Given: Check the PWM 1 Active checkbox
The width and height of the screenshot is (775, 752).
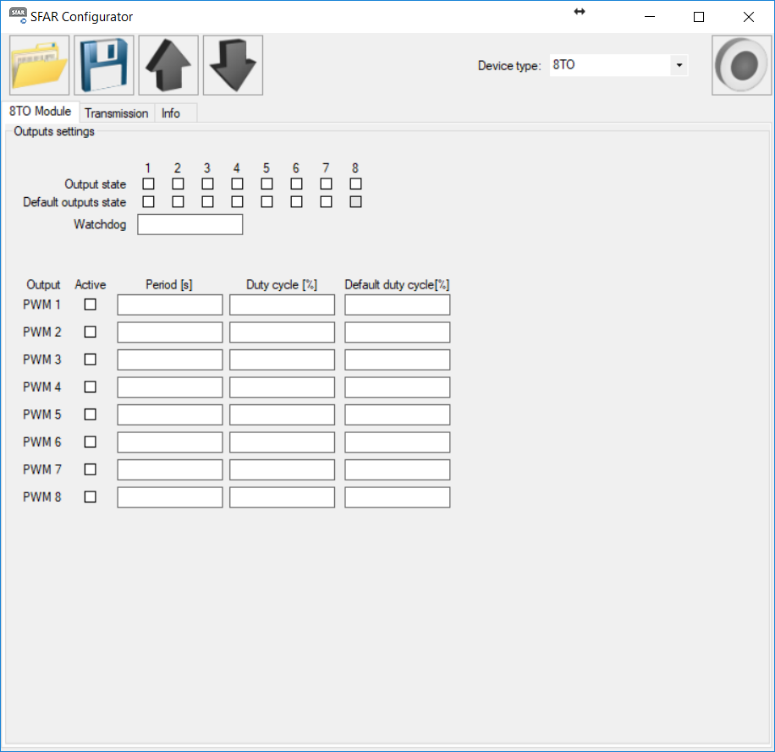Looking at the screenshot, I should (x=90, y=304).
